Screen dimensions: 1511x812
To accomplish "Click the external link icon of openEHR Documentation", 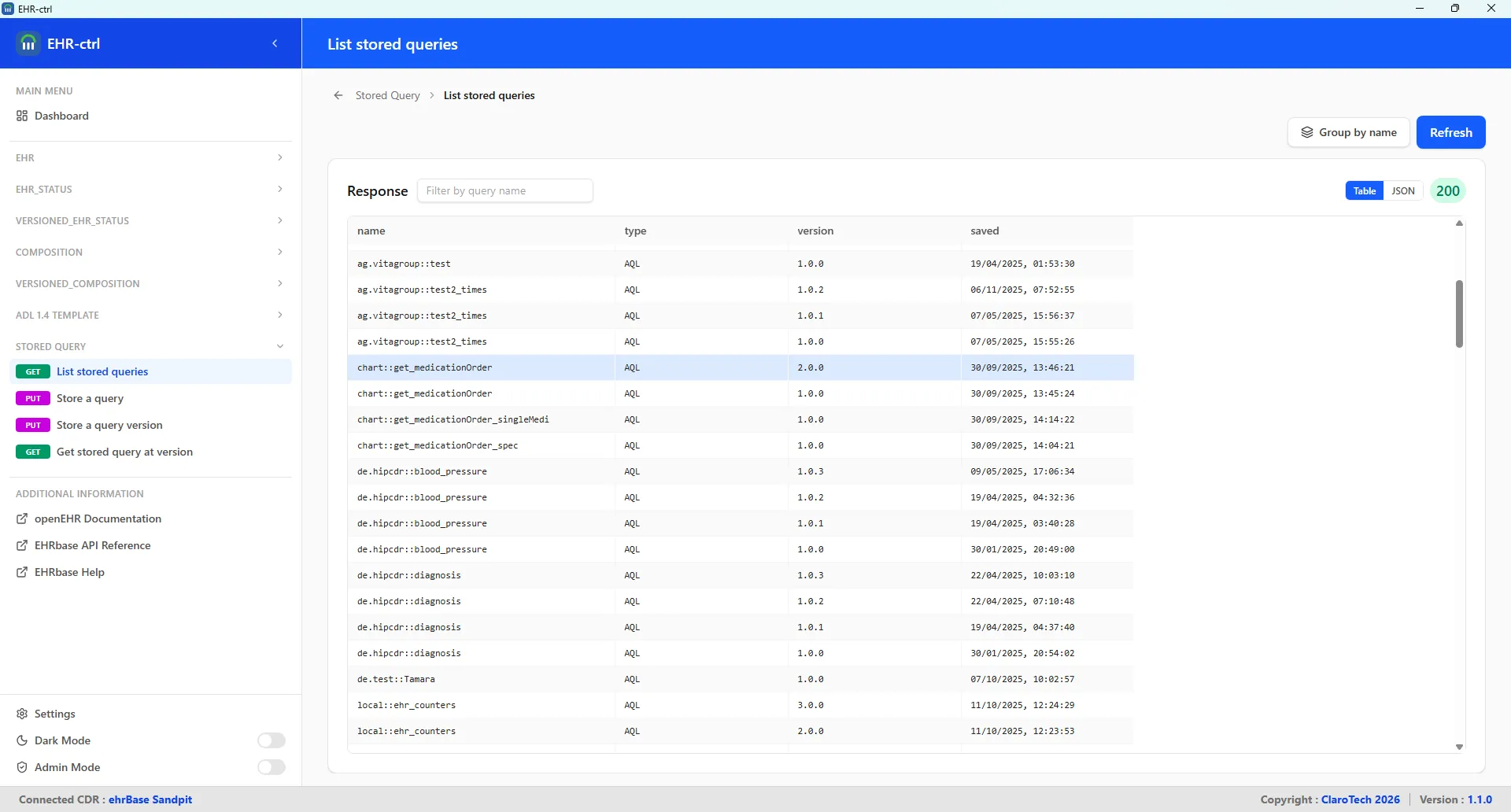I will tap(22, 519).
